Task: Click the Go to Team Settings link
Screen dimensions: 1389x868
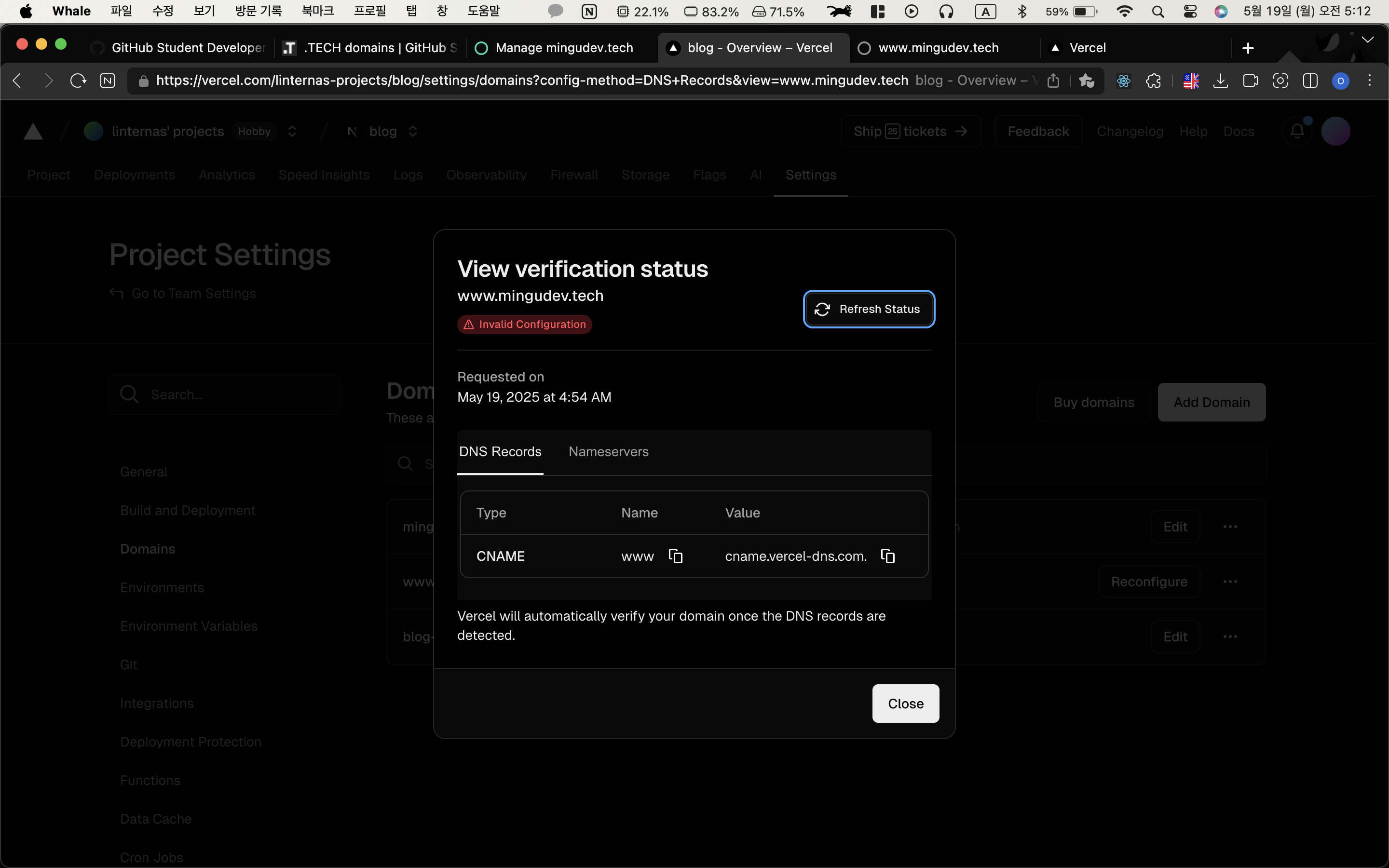Action: 183,293
